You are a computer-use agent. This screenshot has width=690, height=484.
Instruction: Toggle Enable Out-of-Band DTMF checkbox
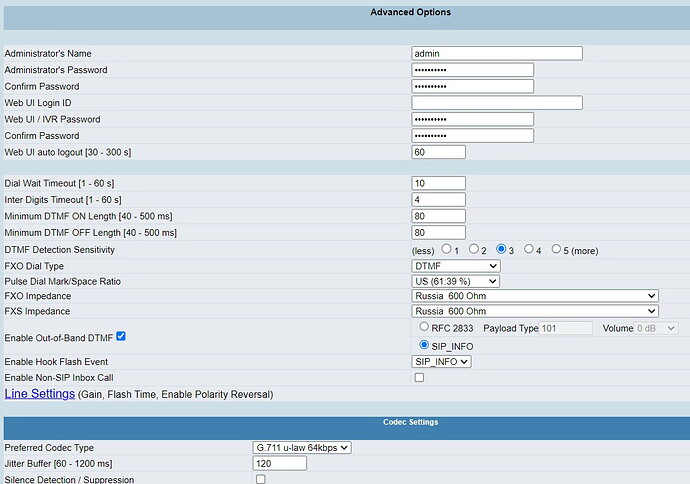point(121,336)
